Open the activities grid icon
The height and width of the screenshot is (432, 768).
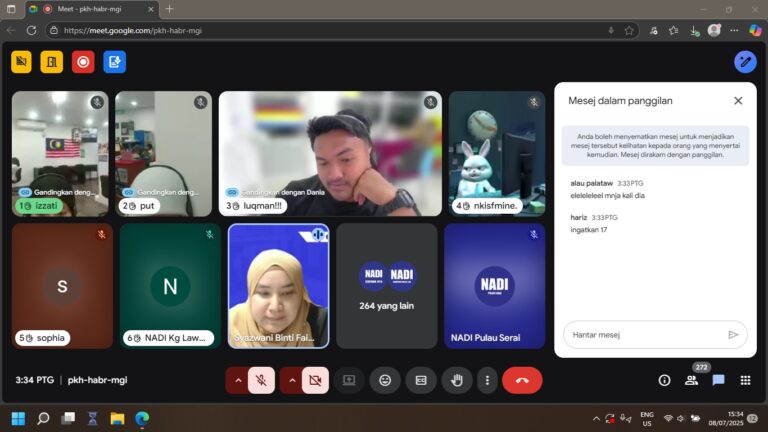[745, 380]
